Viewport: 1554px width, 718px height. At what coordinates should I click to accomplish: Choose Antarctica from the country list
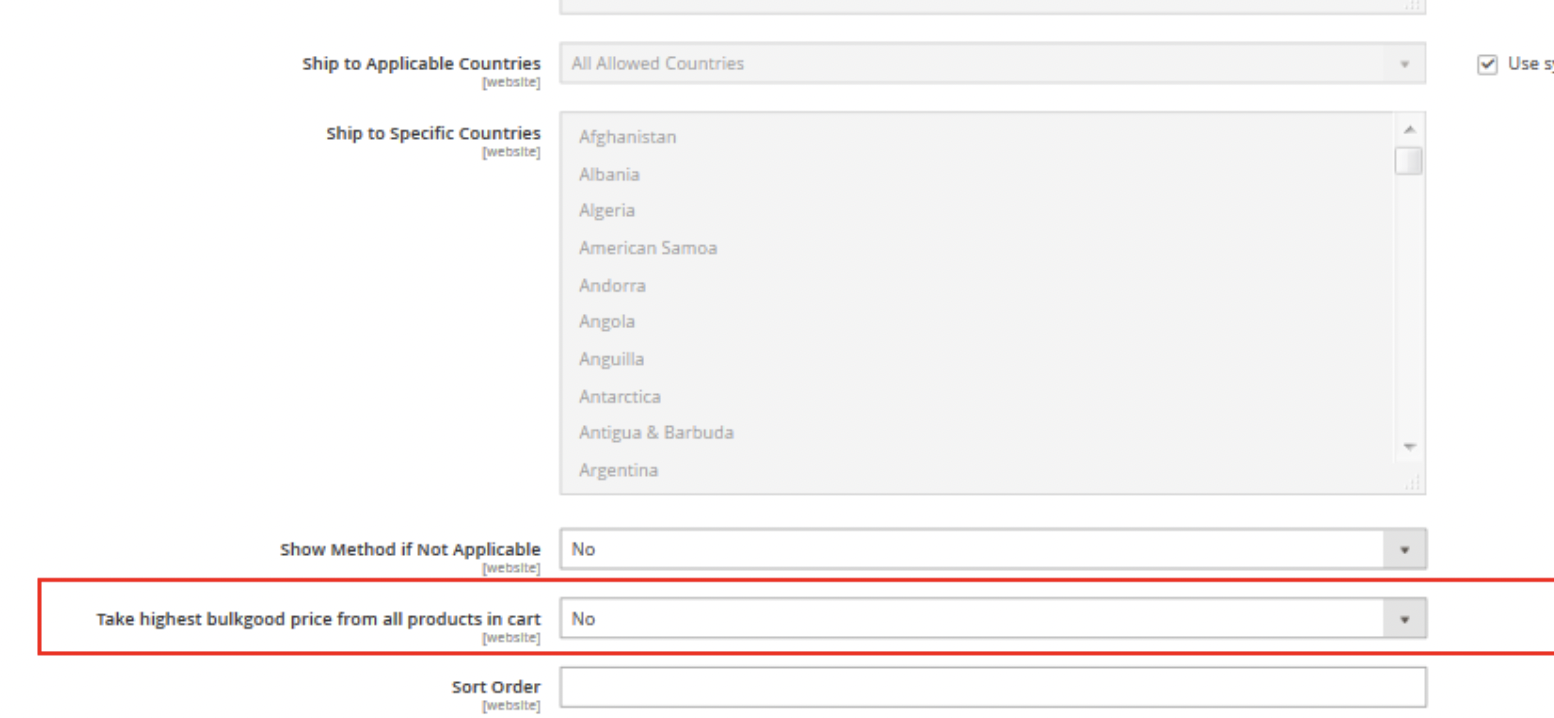pos(619,397)
